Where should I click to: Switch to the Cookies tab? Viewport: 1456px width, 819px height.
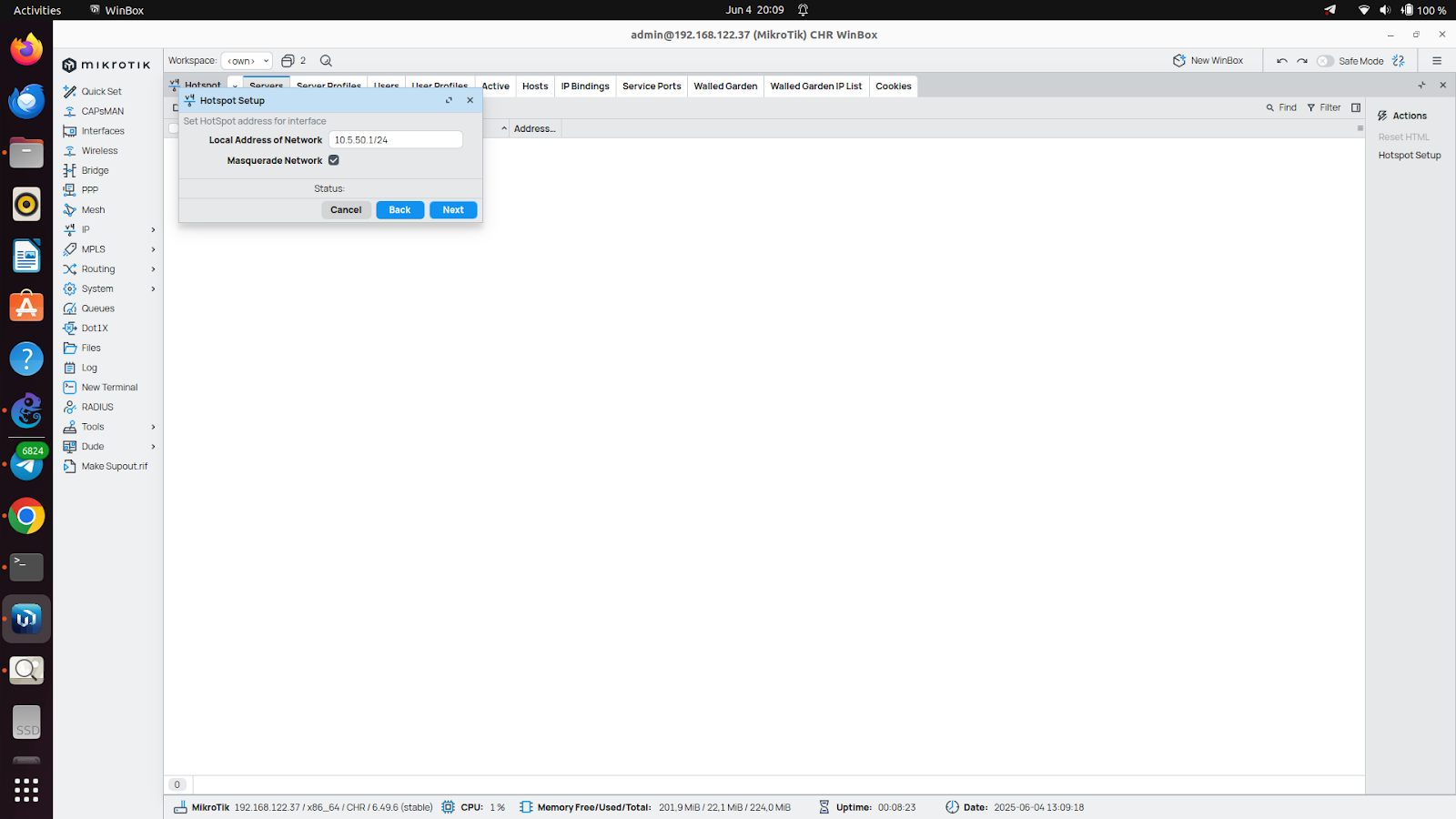[x=893, y=86]
